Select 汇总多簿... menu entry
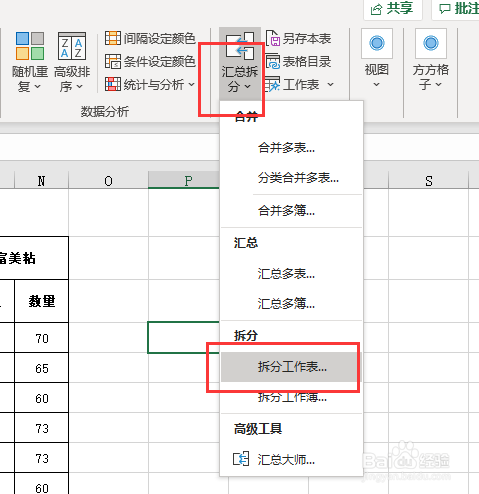 point(292,303)
